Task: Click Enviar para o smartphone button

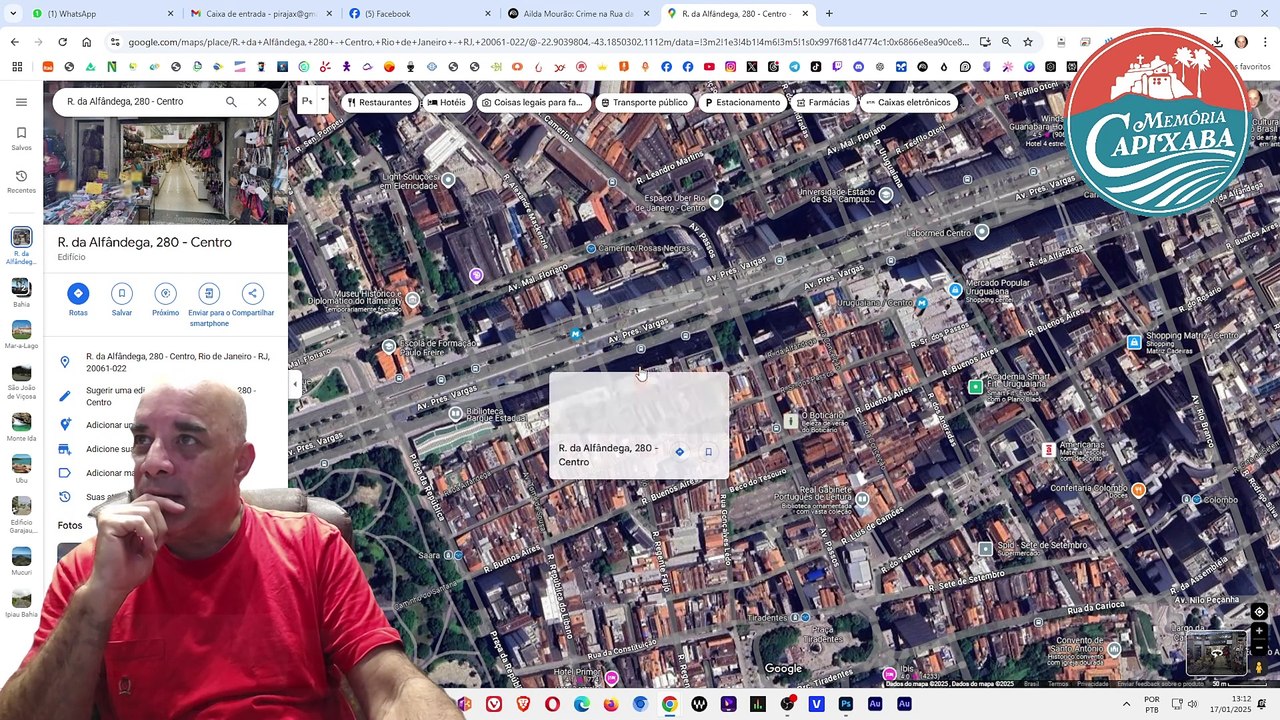Action: (x=209, y=305)
